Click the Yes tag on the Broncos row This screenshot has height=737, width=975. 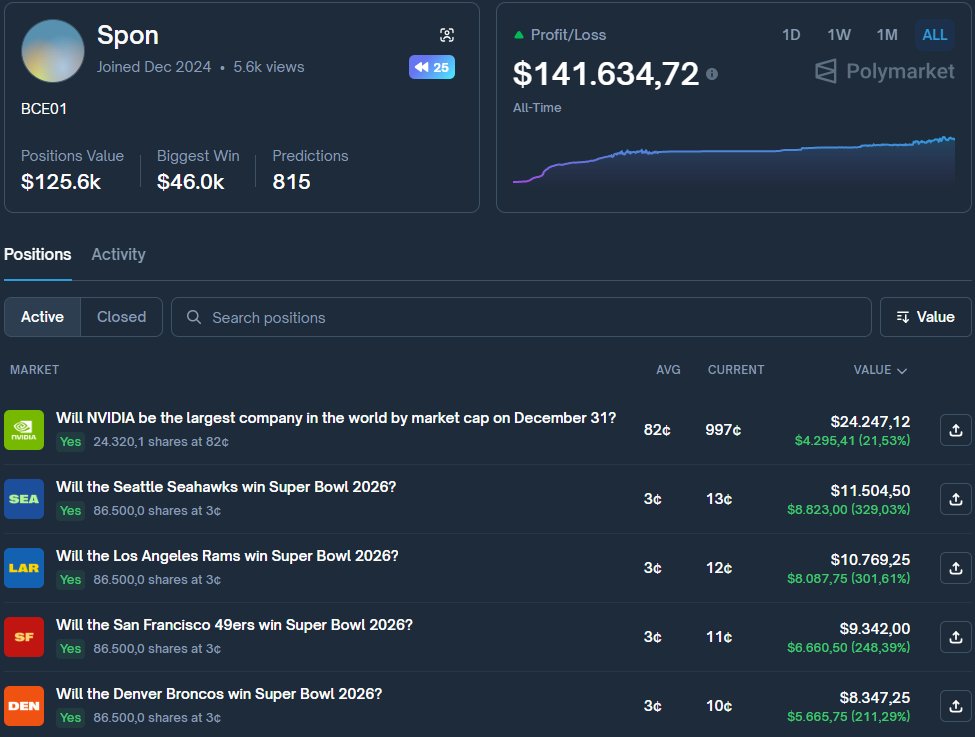[70, 718]
